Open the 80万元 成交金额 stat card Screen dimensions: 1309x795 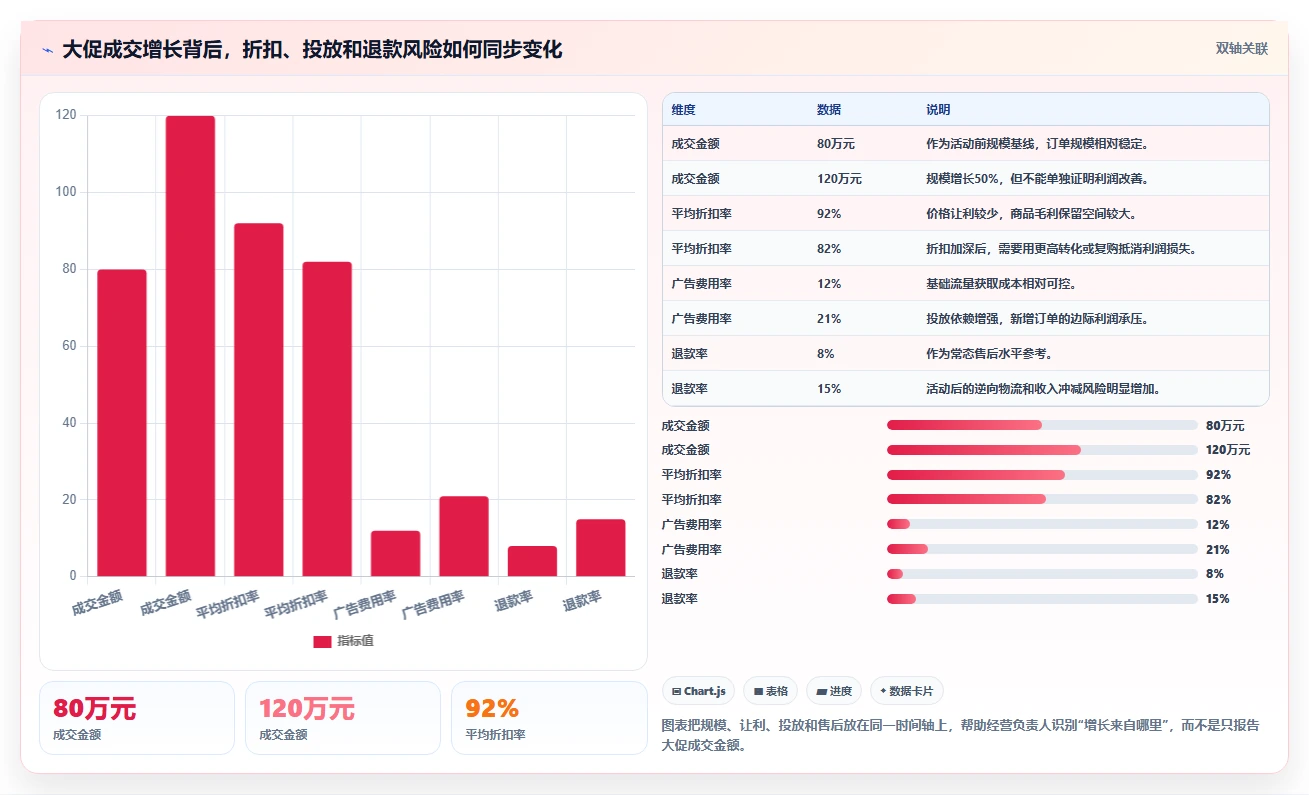coord(137,718)
